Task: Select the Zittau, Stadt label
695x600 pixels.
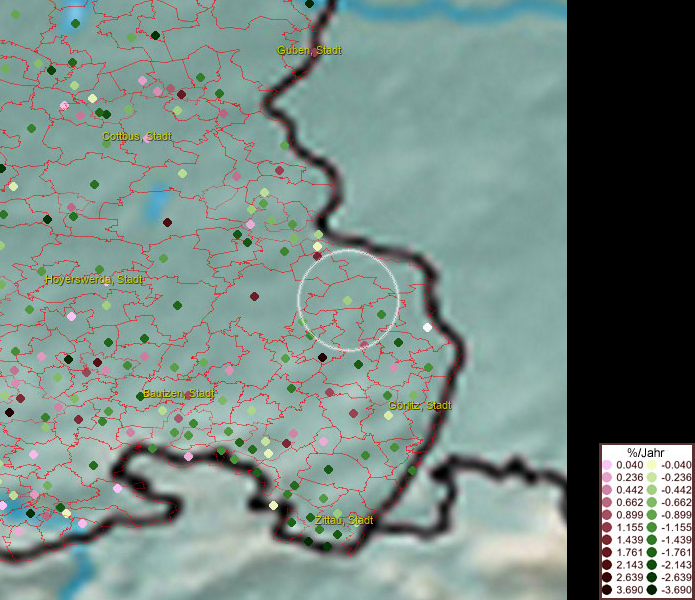Action: pyautogui.click(x=343, y=520)
